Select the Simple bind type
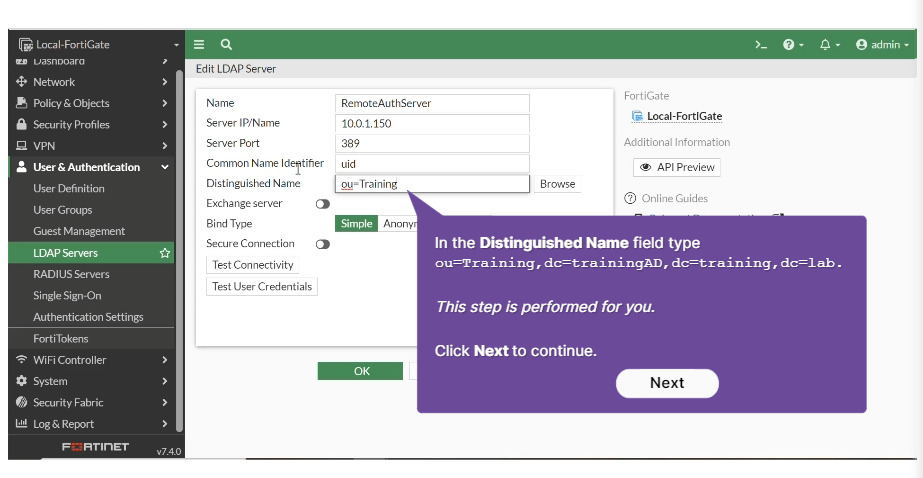This screenshot has height=478, width=923. point(356,224)
